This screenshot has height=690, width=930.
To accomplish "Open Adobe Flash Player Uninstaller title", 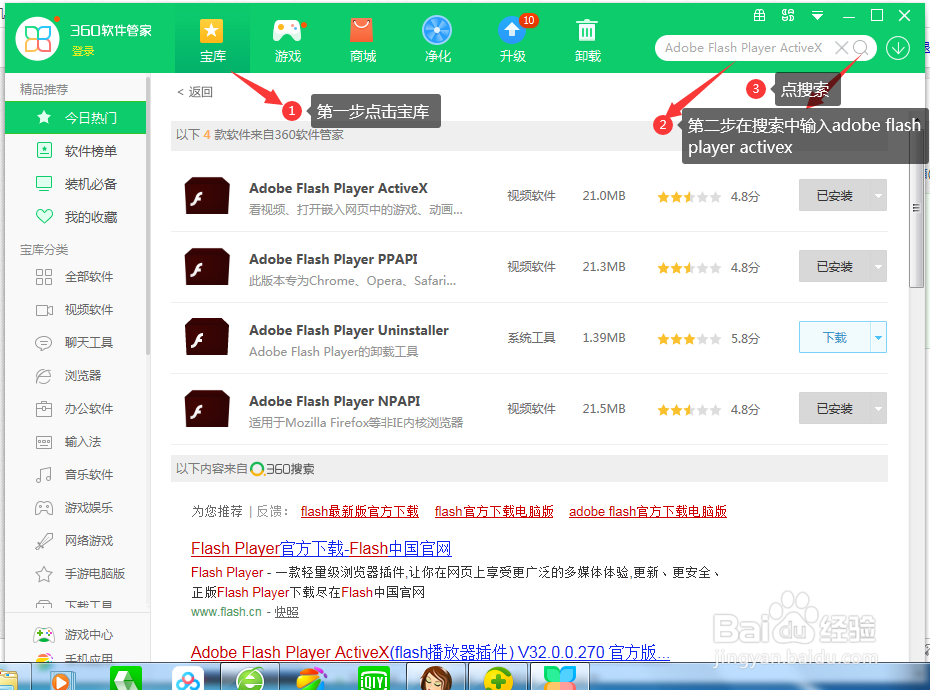I will (x=349, y=330).
